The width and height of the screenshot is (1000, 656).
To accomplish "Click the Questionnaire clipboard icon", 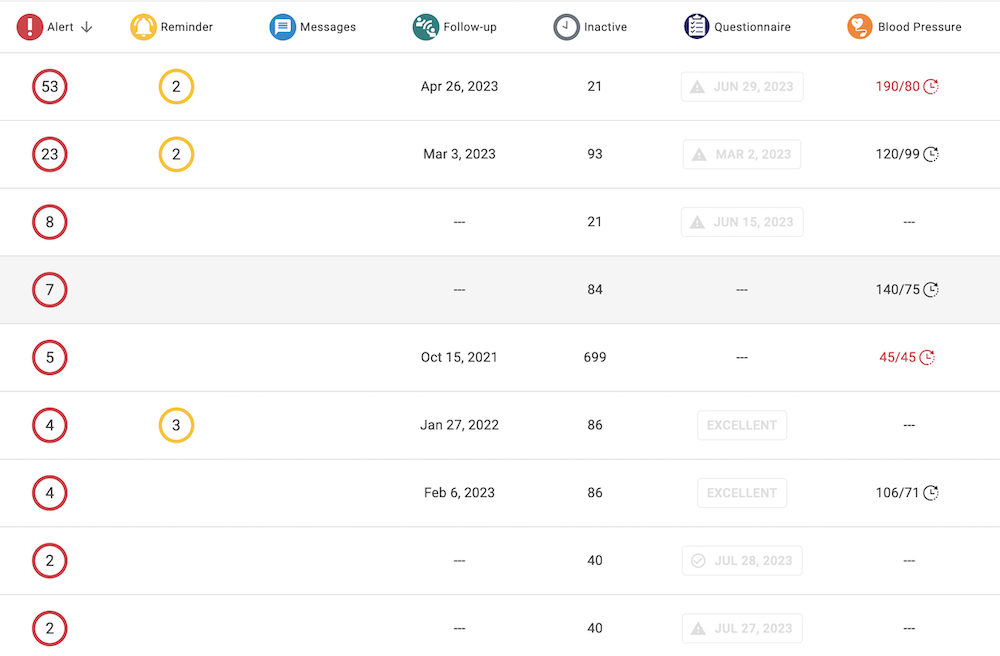I will coord(697,27).
